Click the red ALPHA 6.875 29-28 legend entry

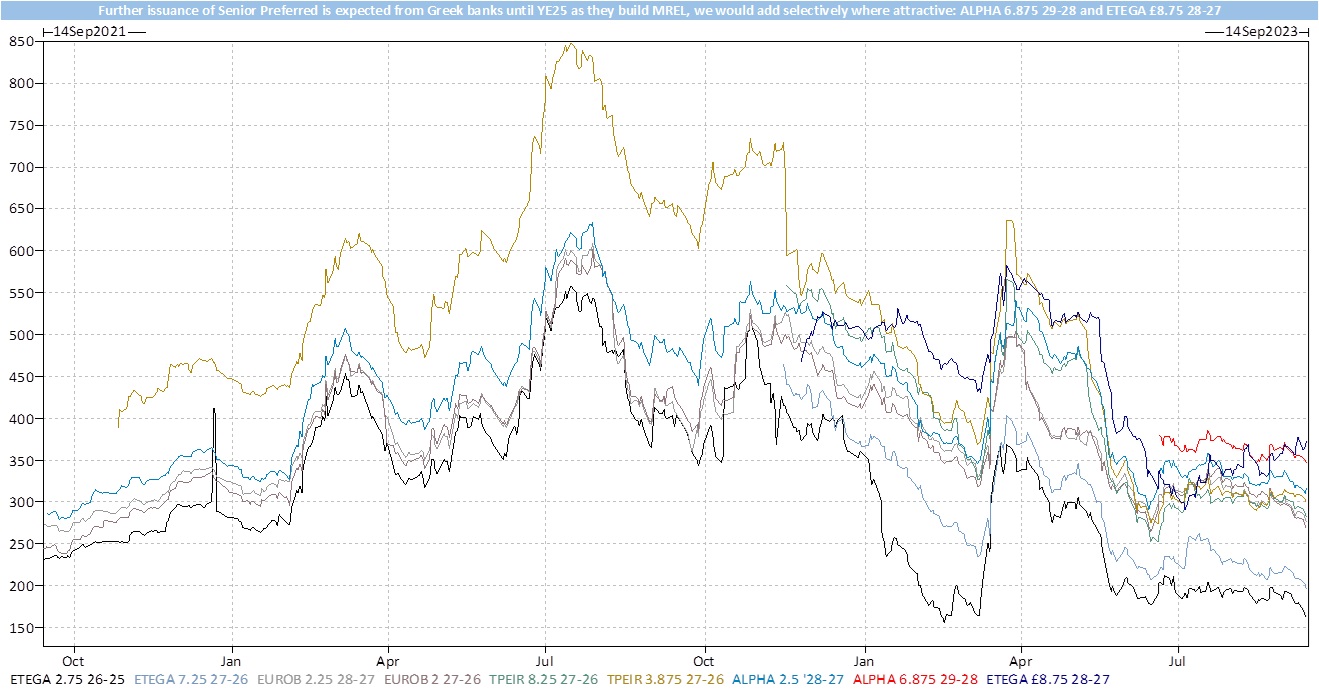pyautogui.click(x=915, y=680)
